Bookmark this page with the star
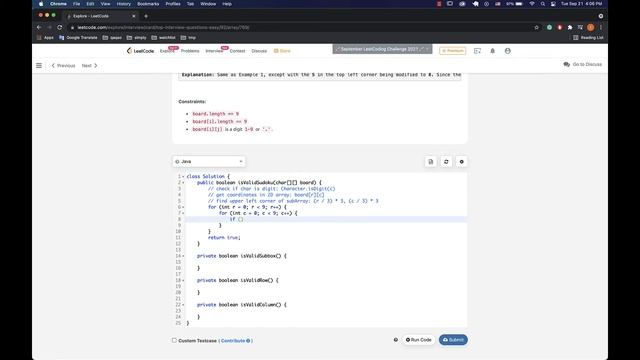Viewport: 640px width, 360px height. (536, 27)
